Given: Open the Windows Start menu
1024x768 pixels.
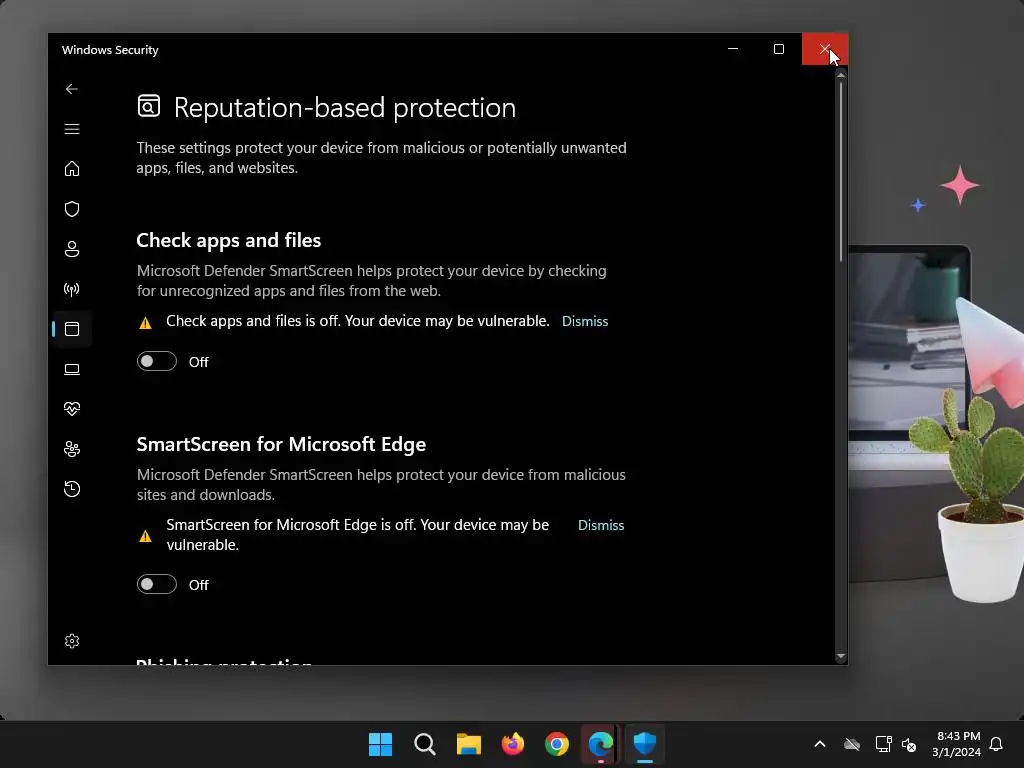Looking at the screenshot, I should pos(380,744).
